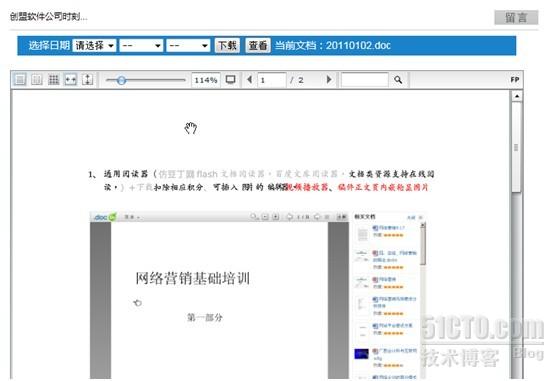Screen dimensions: 558x381
Task: Click the 创盟软件公司时刻... title
Action: (48, 17)
